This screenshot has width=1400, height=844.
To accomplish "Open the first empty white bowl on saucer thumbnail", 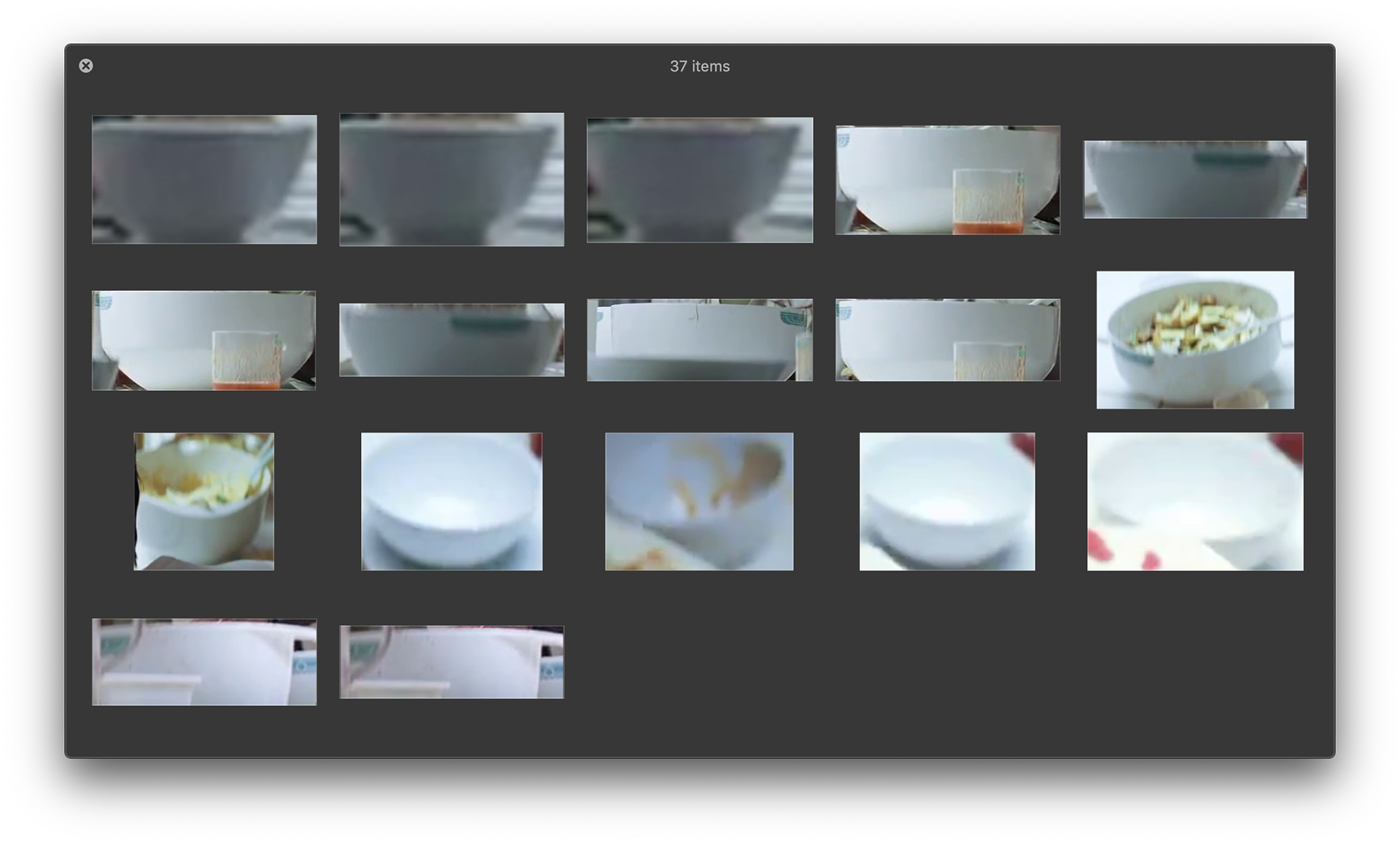I will (x=451, y=502).
